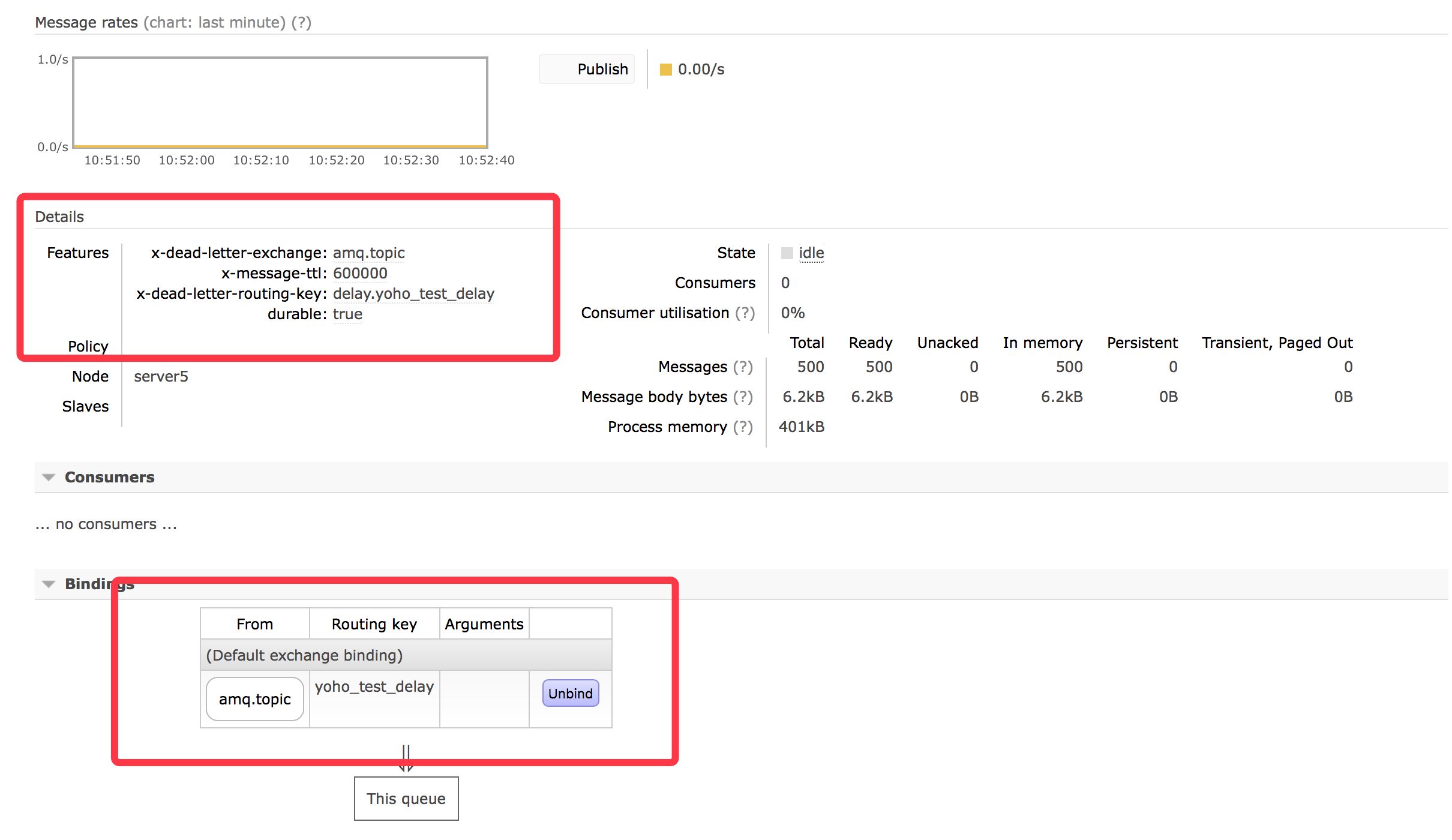Open Messages help question mark
Image resolution: width=1452 pixels, height=840 pixels.
743,367
